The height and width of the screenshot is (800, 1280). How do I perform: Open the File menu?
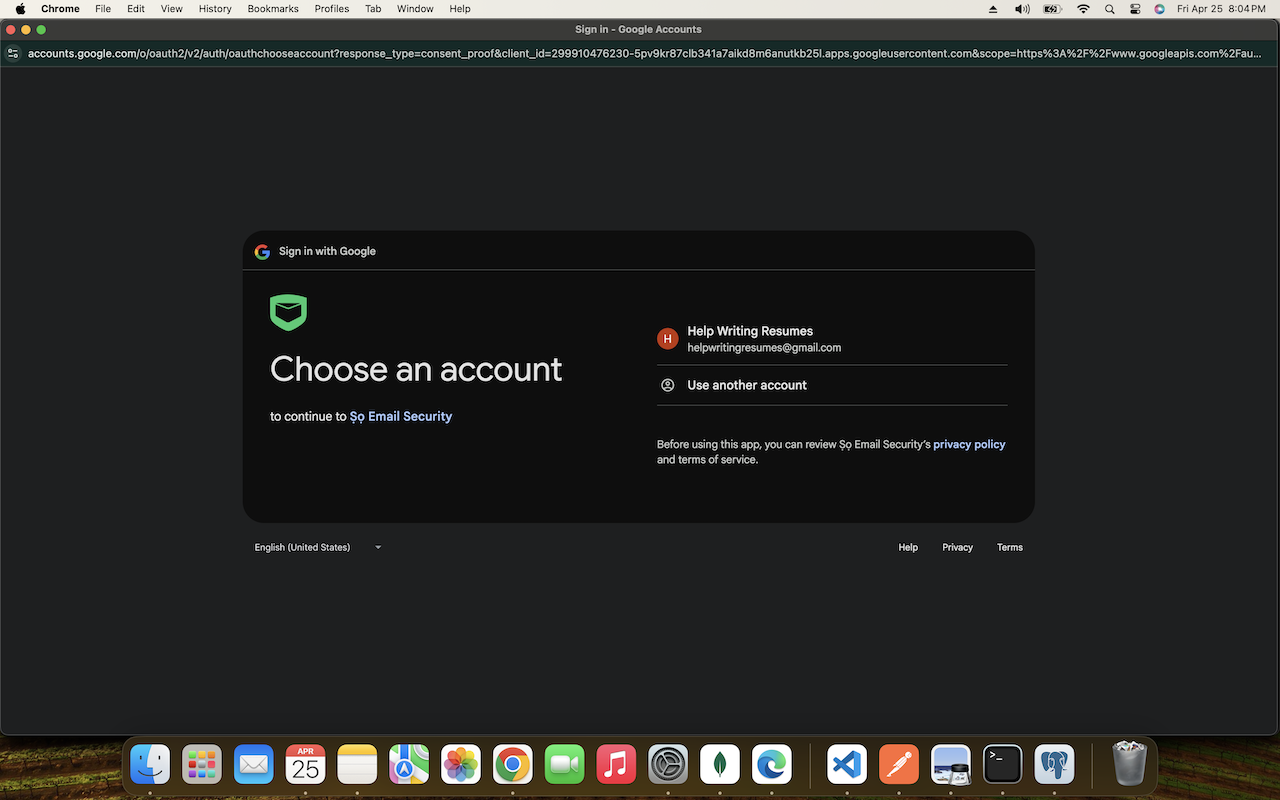(x=103, y=9)
